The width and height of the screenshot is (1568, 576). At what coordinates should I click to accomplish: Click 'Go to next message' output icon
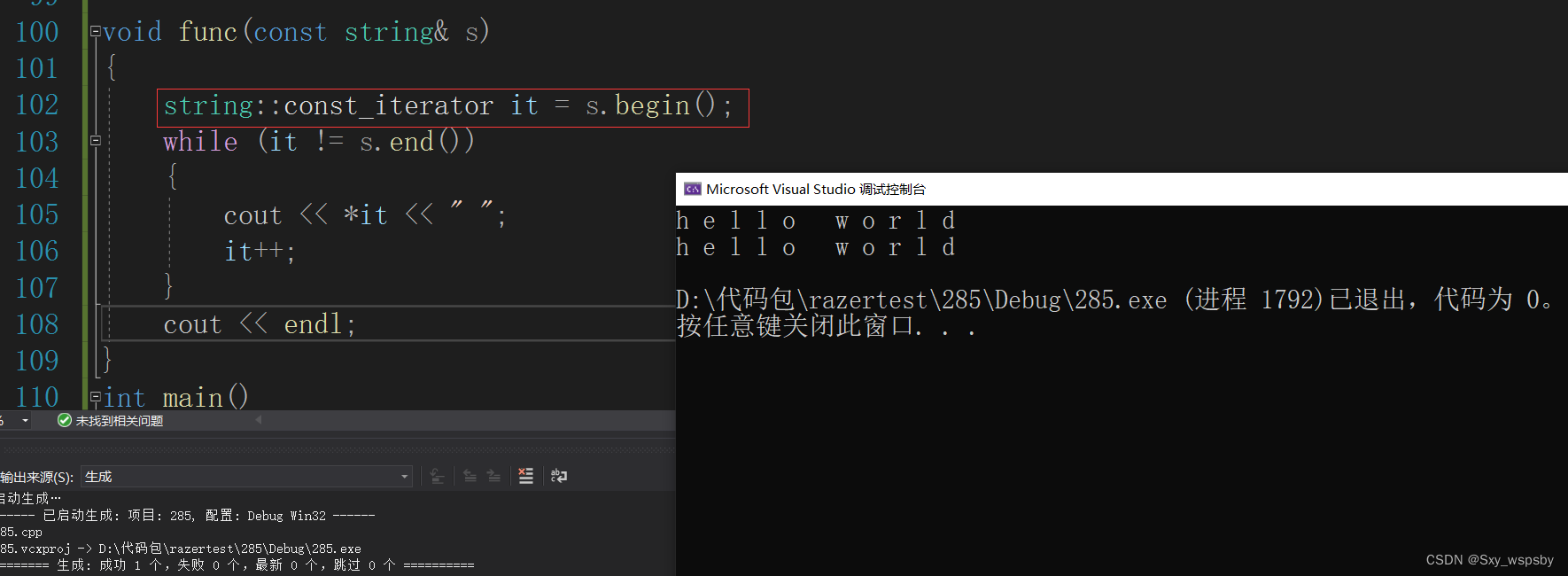click(x=493, y=476)
